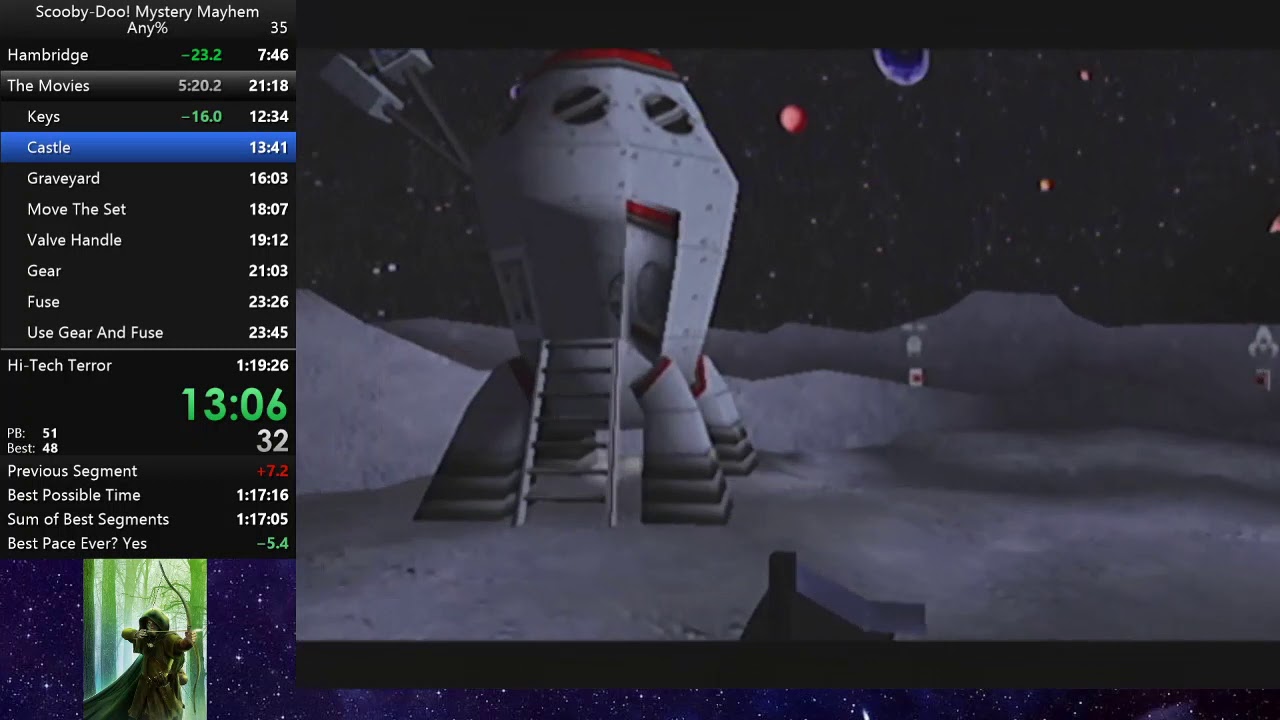Click the Any% category label
Screen dimensions: 1280x720
point(147,28)
